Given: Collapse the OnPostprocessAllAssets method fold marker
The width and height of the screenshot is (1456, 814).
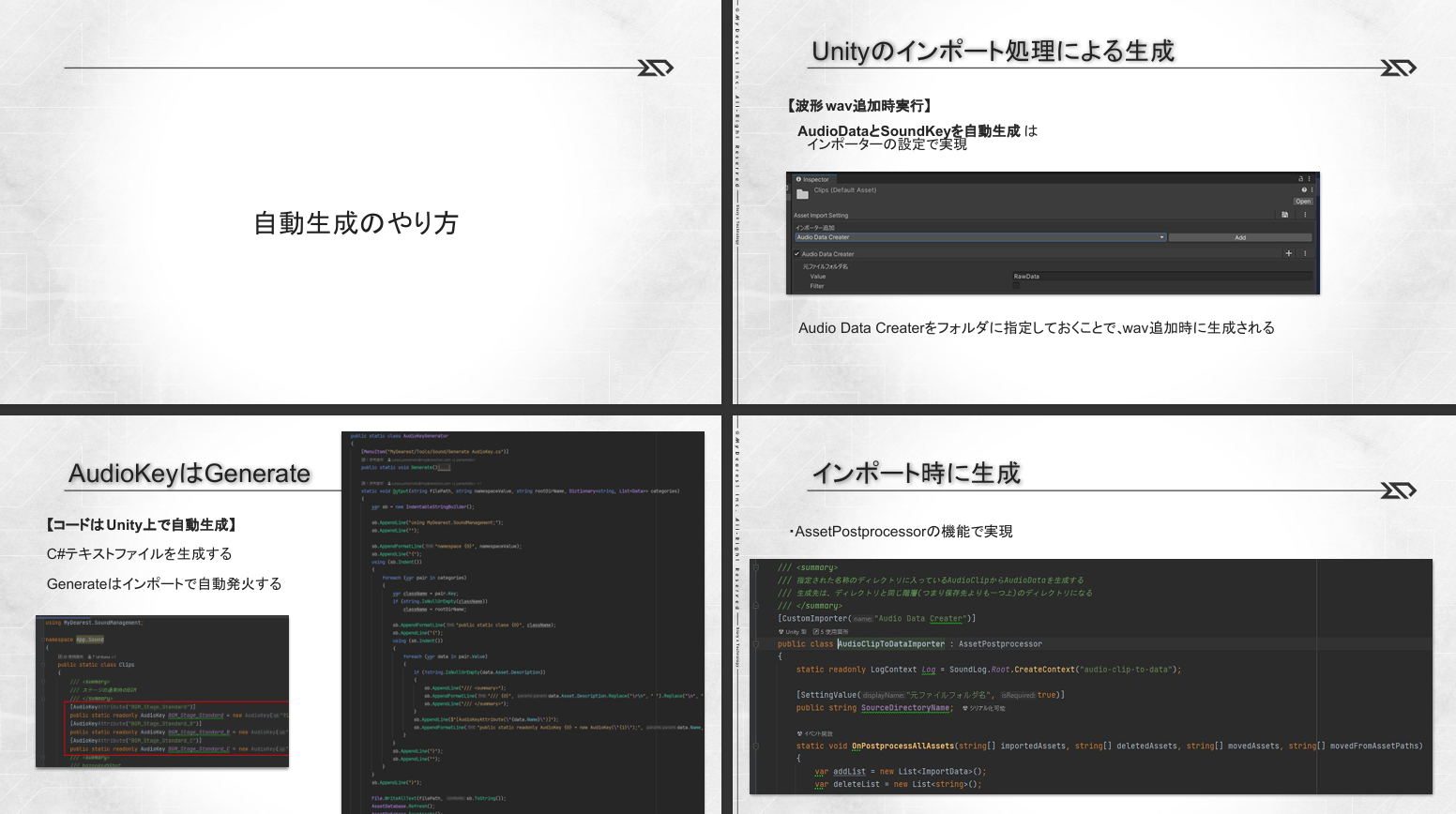Looking at the screenshot, I should (x=755, y=746).
